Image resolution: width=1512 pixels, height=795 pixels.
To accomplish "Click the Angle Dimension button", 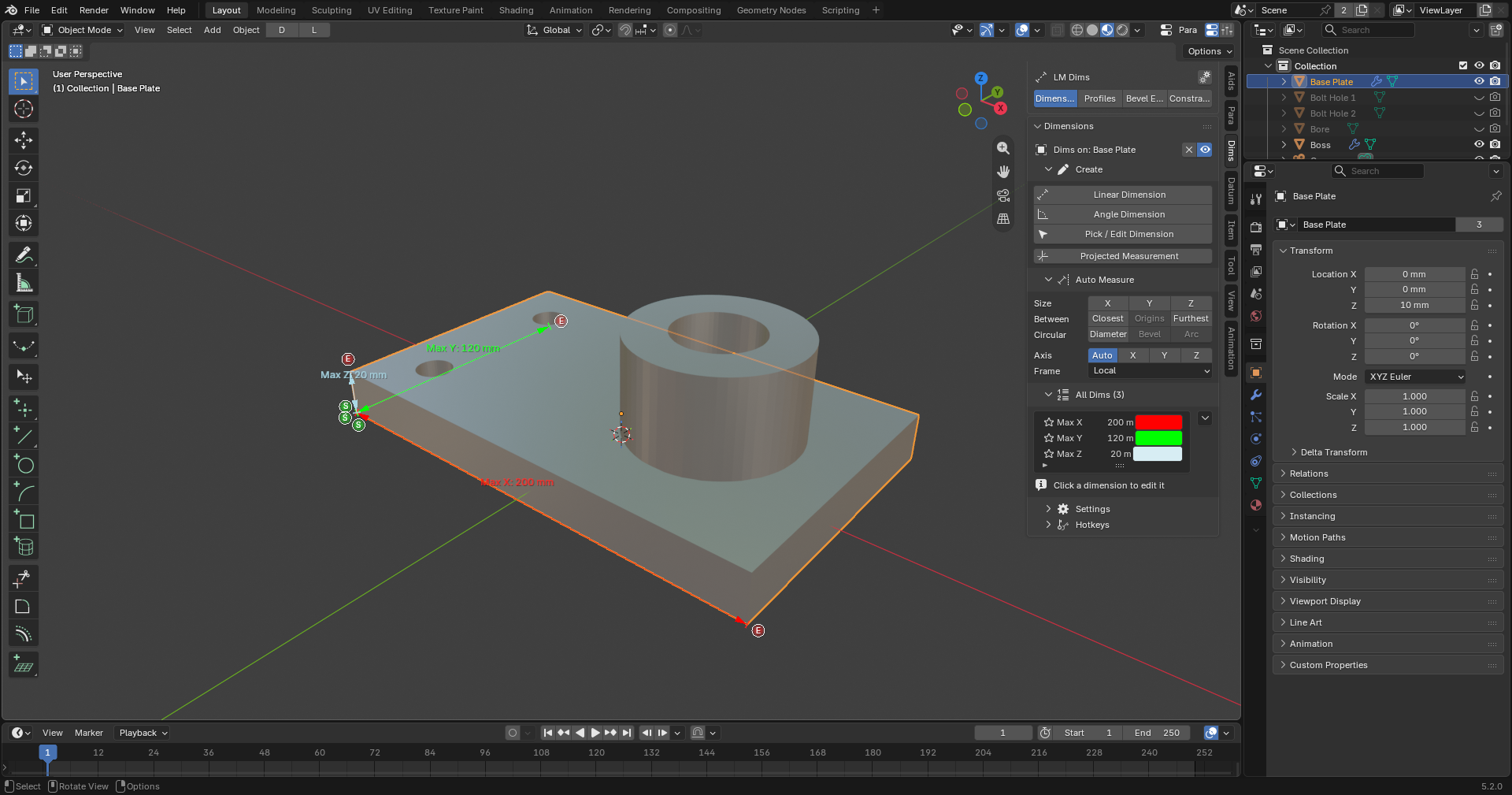I will tap(1123, 214).
